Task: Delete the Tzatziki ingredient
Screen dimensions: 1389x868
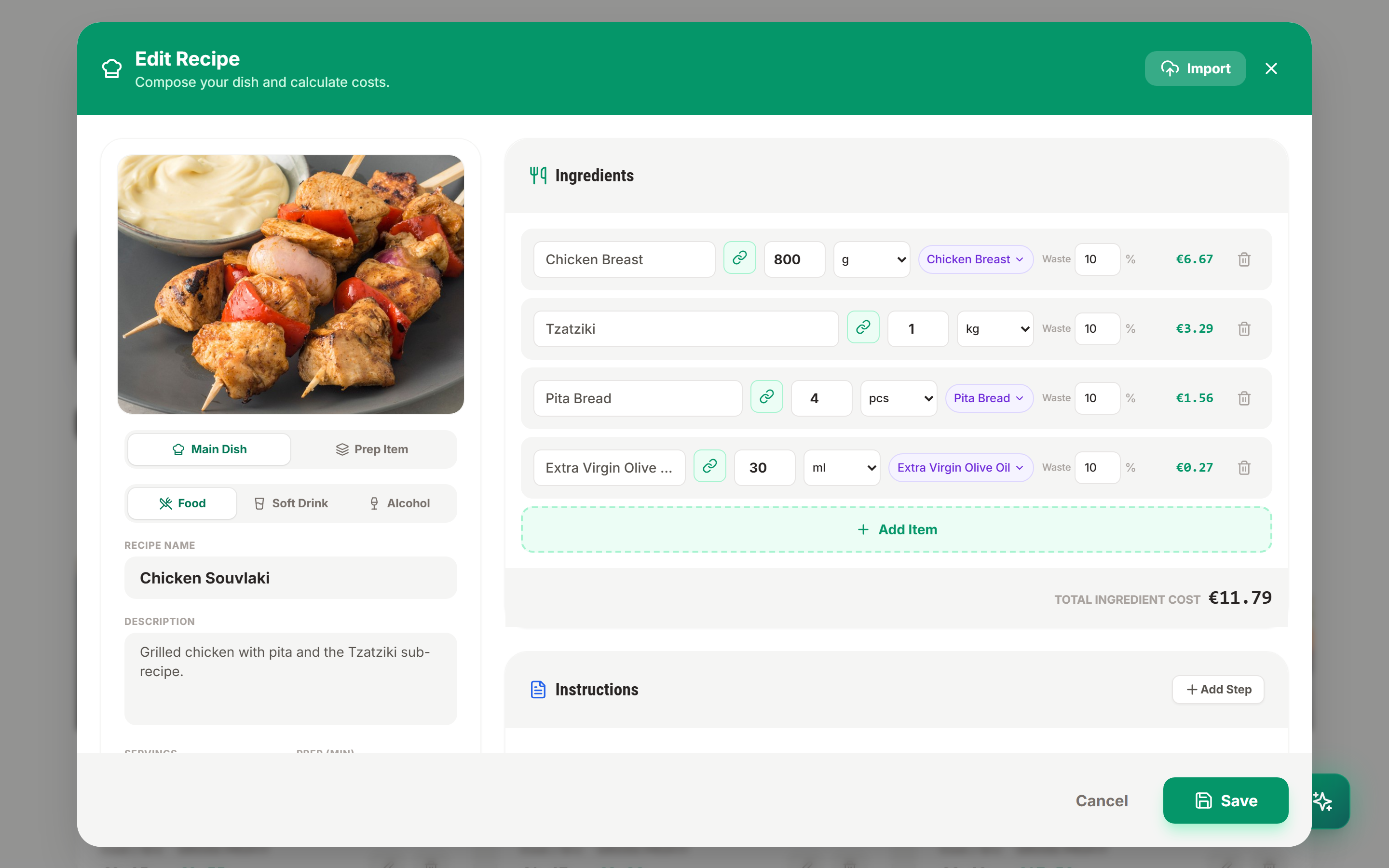Action: click(1244, 329)
